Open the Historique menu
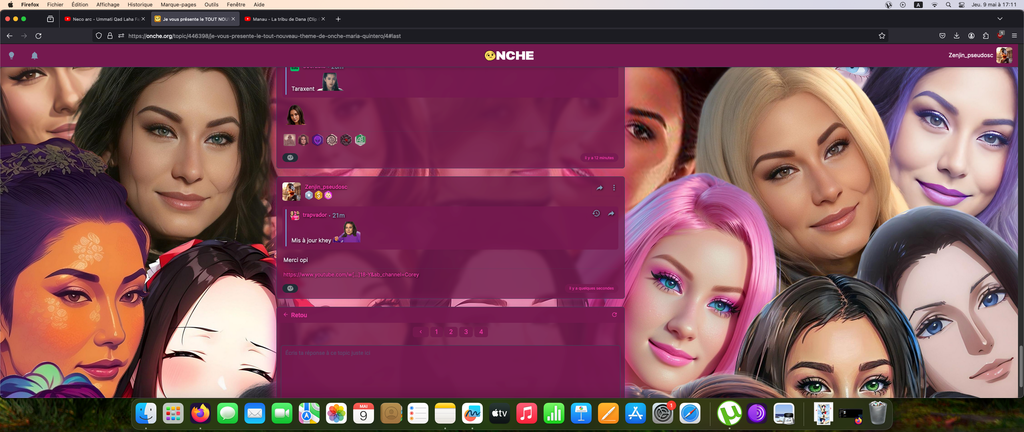Screen dimensions: 1024x432 click(140, 4)
